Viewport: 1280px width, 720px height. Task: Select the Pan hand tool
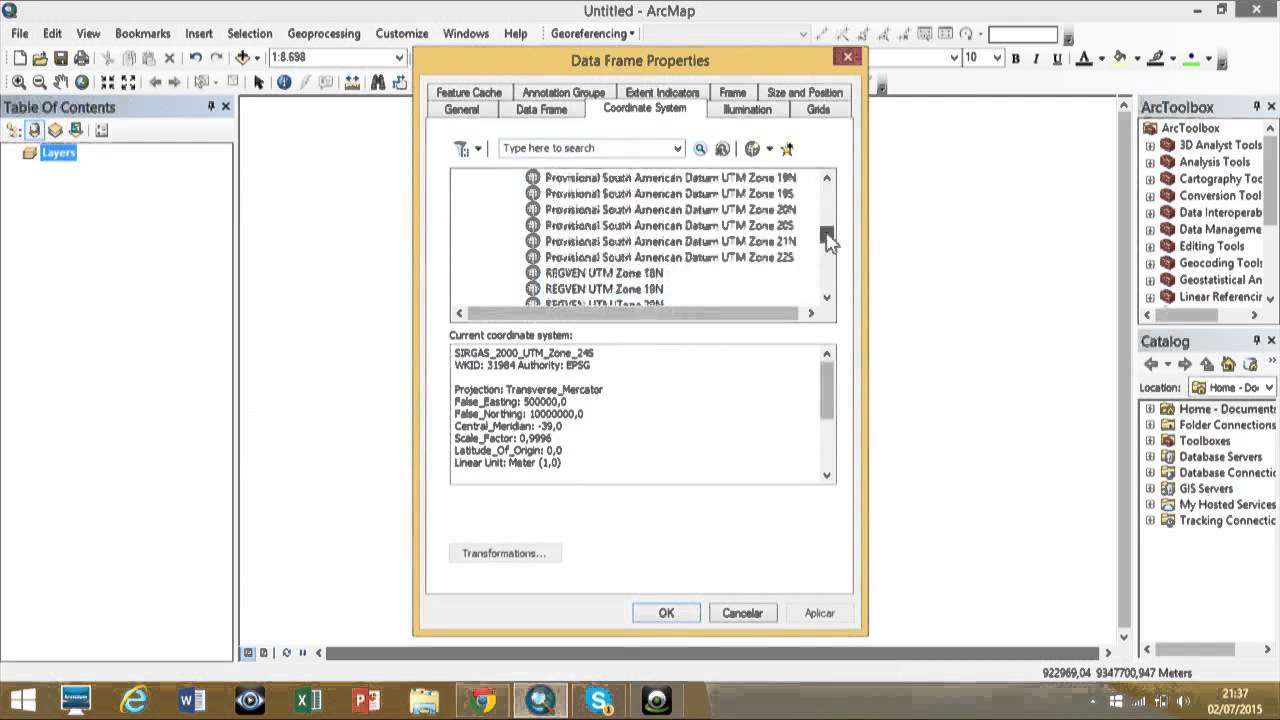61,83
